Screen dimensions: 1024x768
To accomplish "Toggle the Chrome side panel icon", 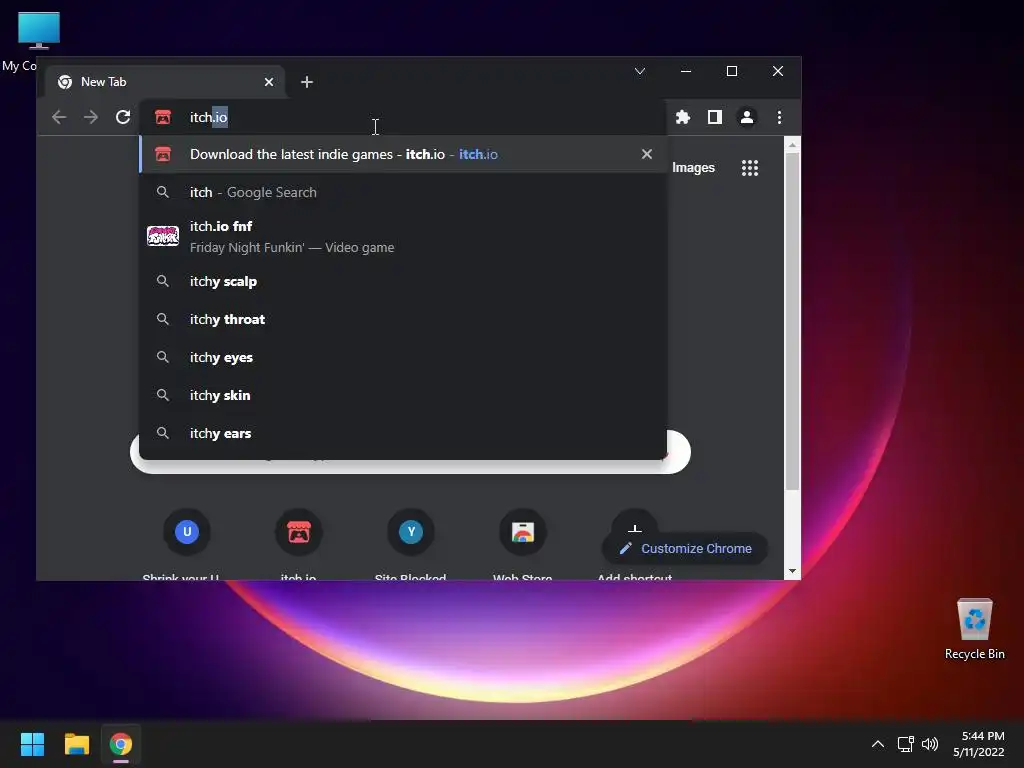I will [714, 117].
